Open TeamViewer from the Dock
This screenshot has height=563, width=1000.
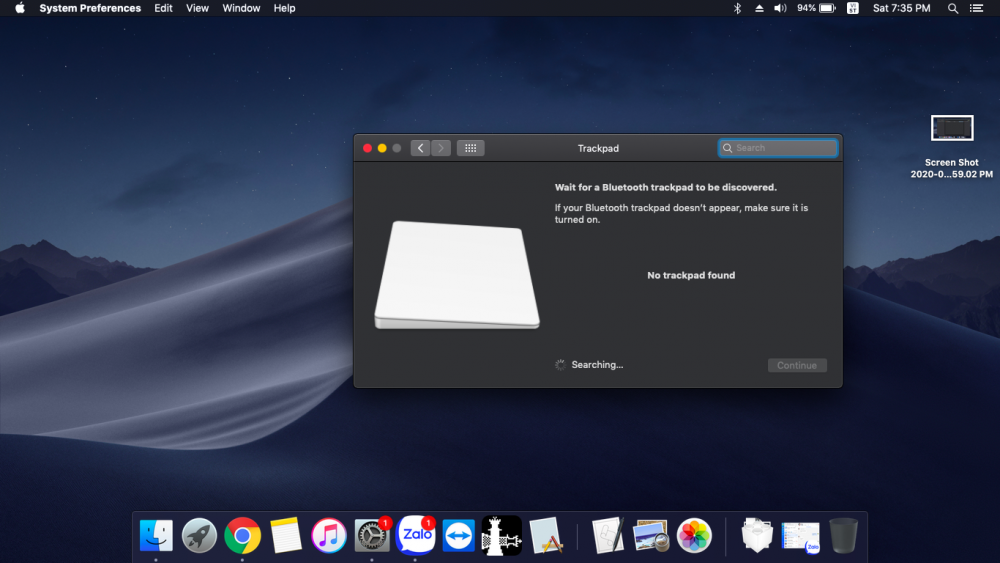point(459,536)
